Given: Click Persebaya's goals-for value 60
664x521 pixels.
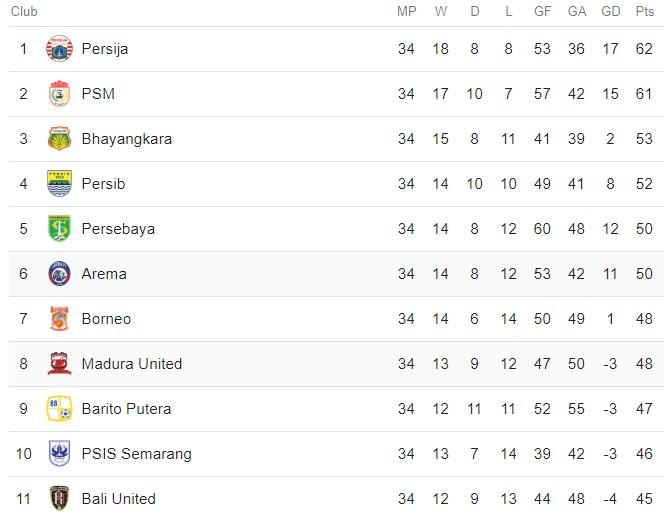Looking at the screenshot, I should [543, 229].
